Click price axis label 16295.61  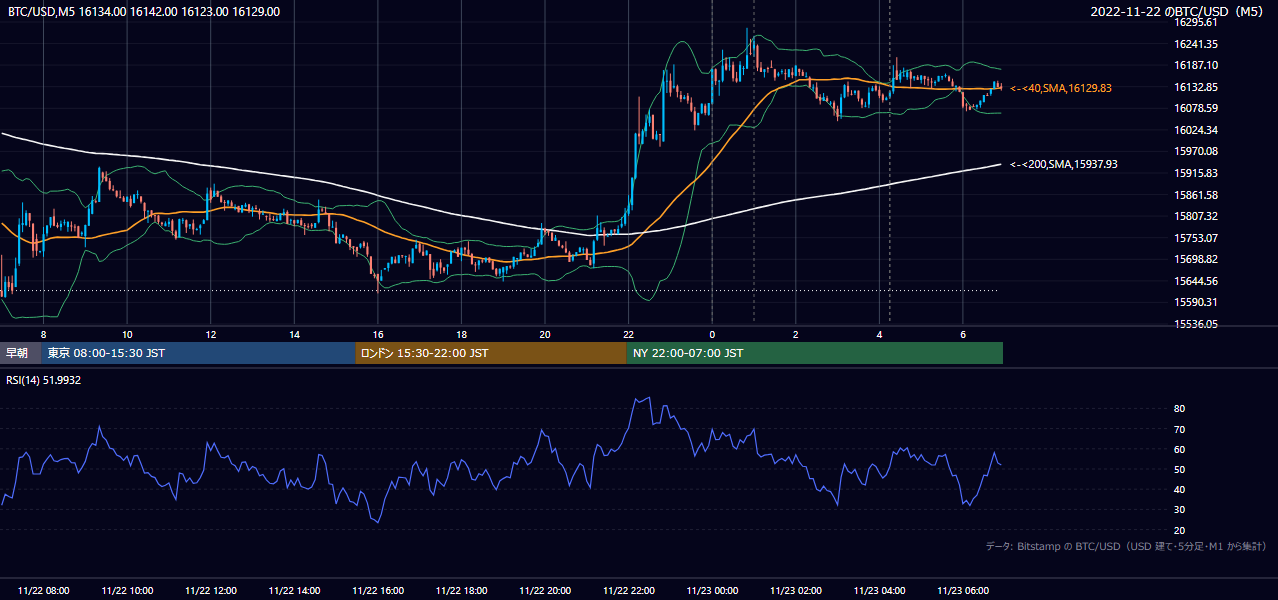[x=1195, y=22]
